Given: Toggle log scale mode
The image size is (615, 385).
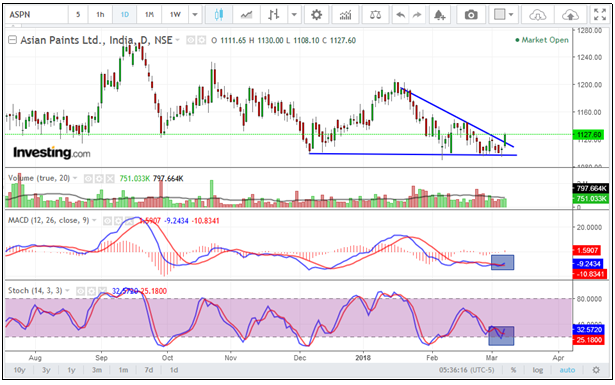Looking at the screenshot, I should point(538,370).
